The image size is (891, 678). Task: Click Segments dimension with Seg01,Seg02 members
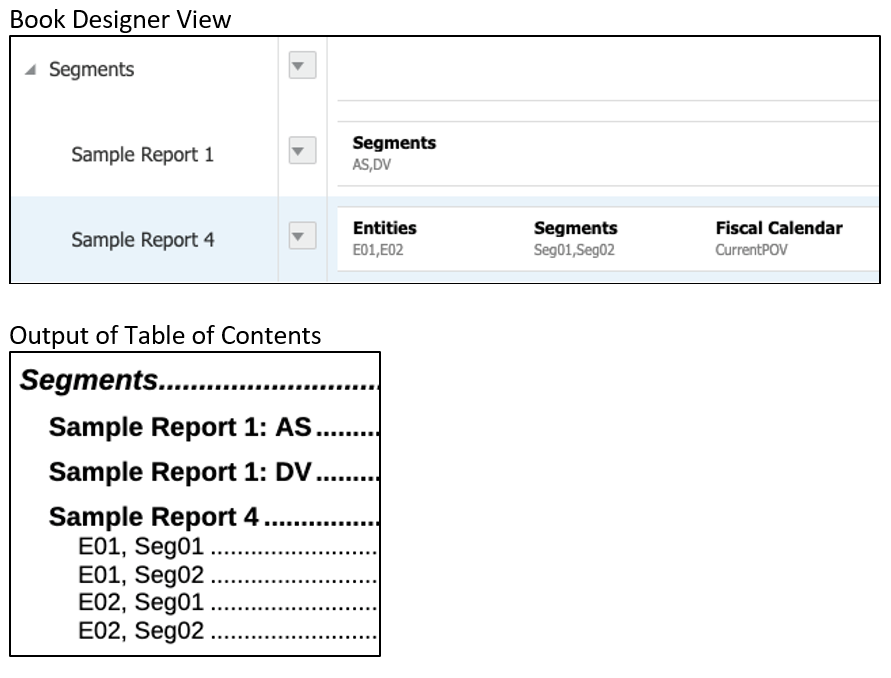click(x=575, y=238)
